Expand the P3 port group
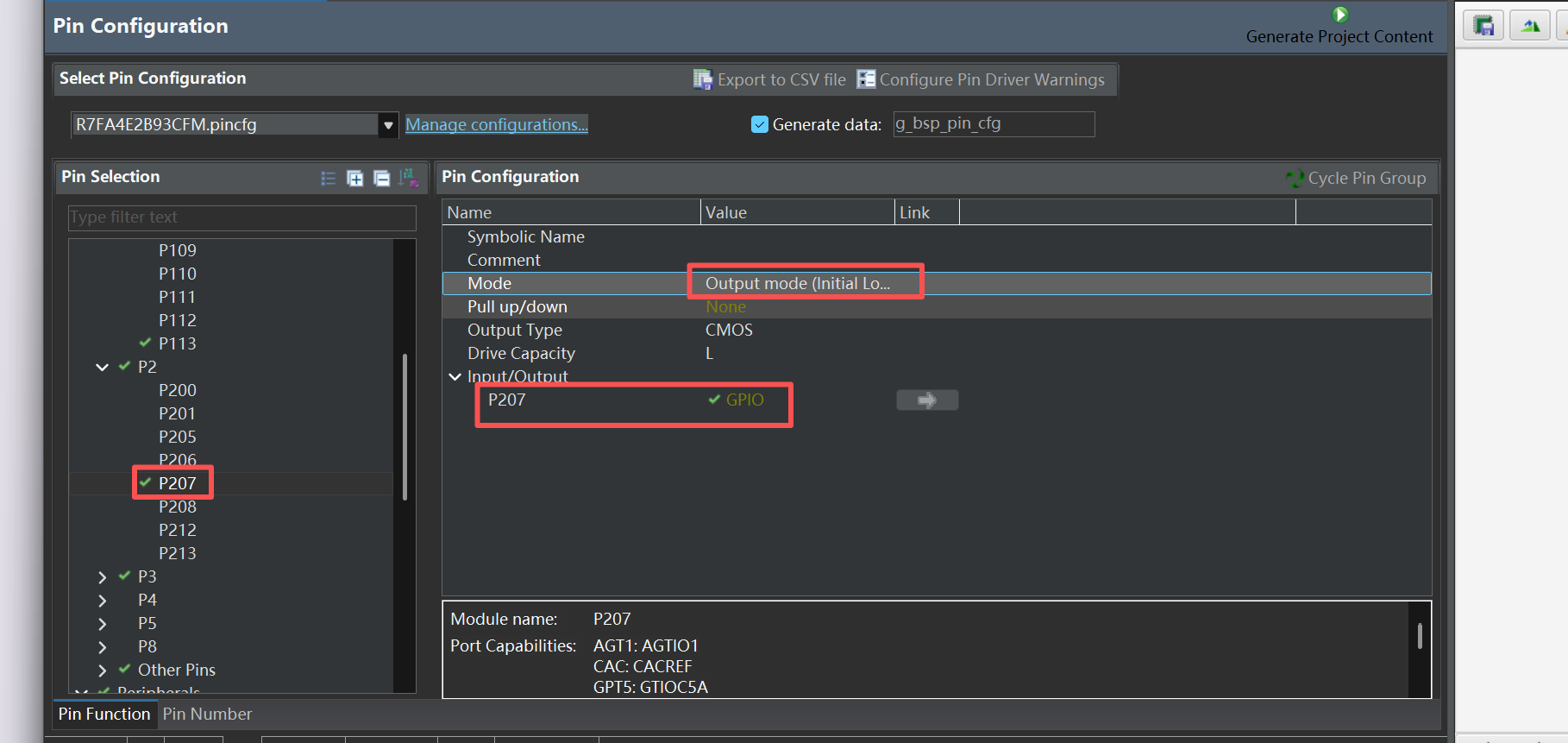1568x743 pixels. pyautogui.click(x=102, y=576)
